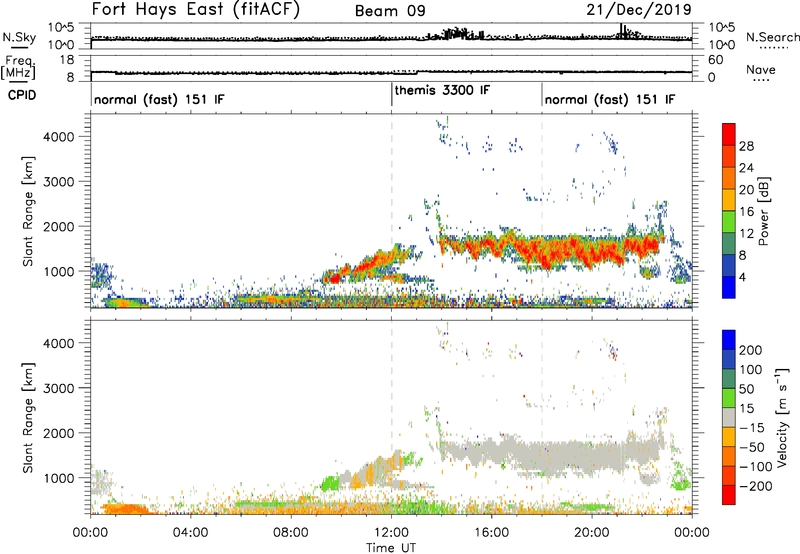The width and height of the screenshot is (800, 554).
Task: Click the '12:00' time axis tick label
Action: [x=391, y=533]
